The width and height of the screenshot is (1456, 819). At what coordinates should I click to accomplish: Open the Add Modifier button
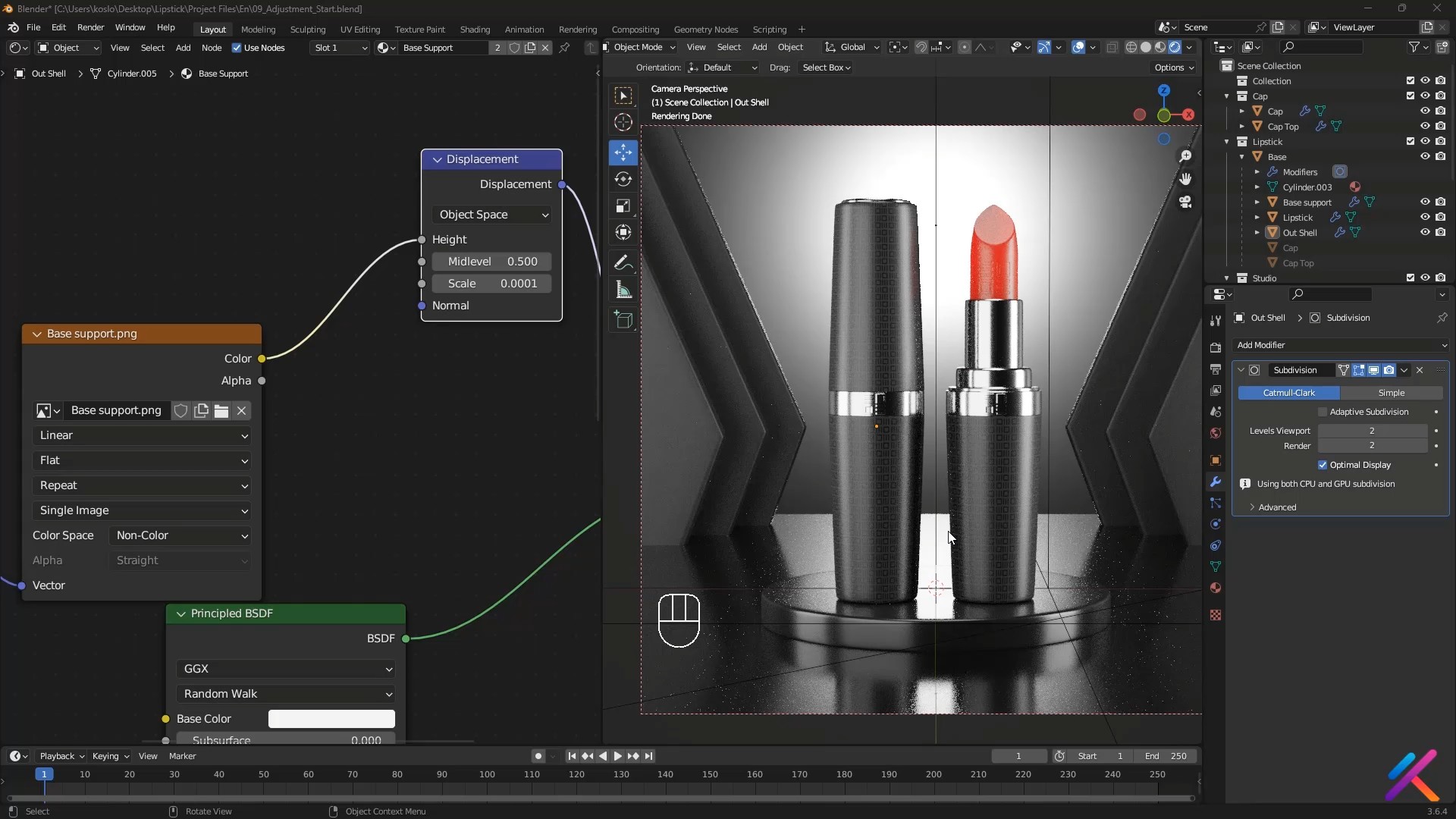click(x=1340, y=345)
